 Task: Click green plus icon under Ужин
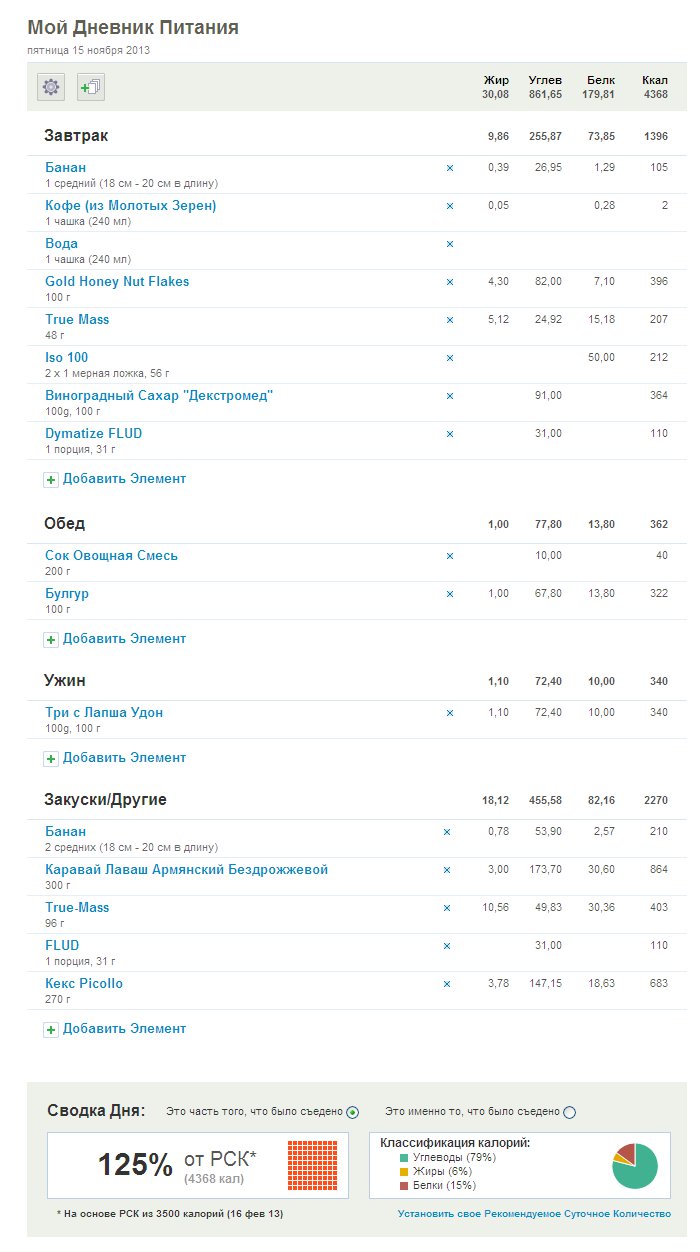tap(51, 759)
